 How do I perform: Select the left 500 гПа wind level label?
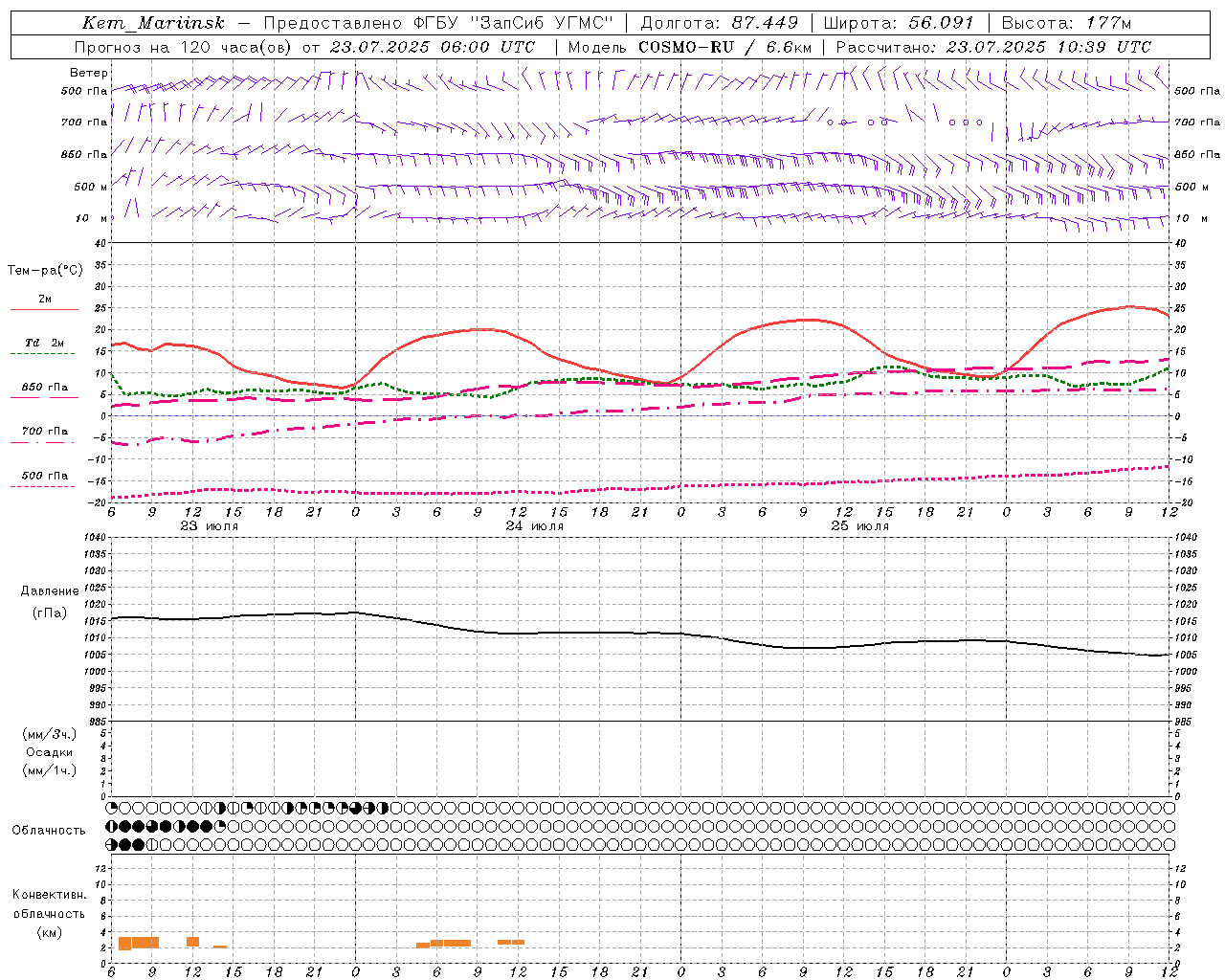84,91
